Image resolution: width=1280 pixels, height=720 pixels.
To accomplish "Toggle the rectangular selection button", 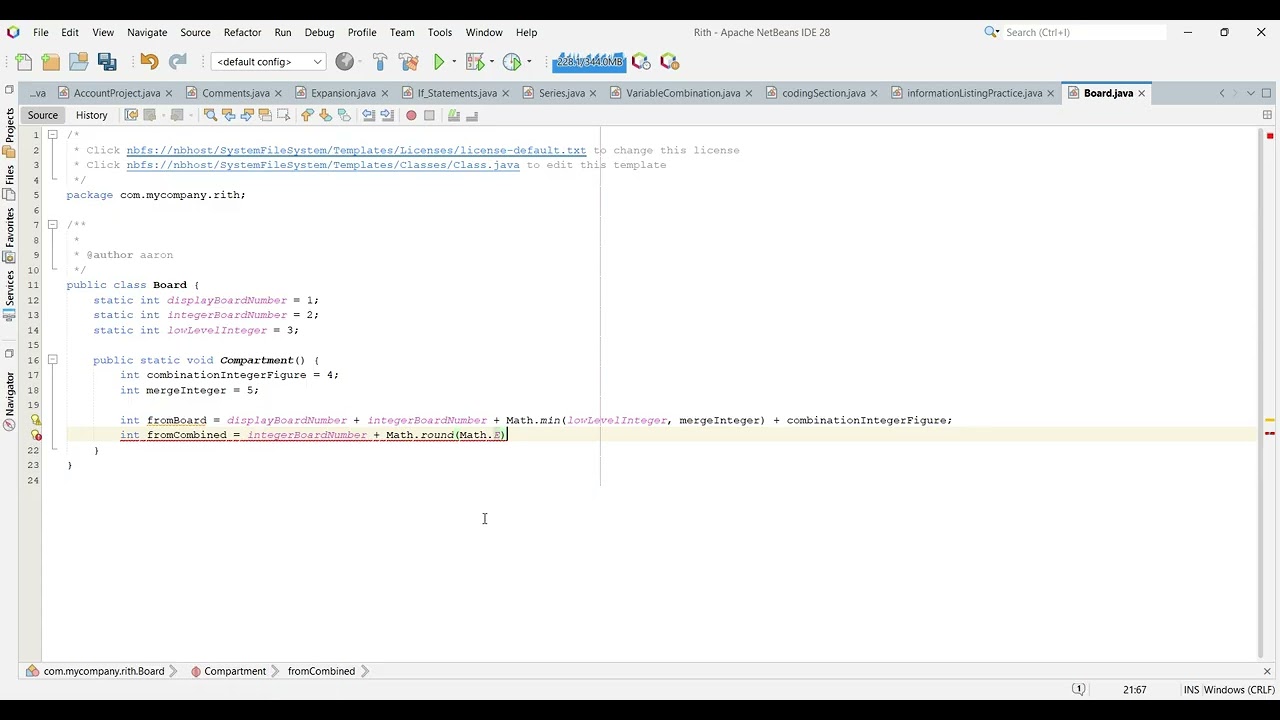I will click(x=283, y=115).
